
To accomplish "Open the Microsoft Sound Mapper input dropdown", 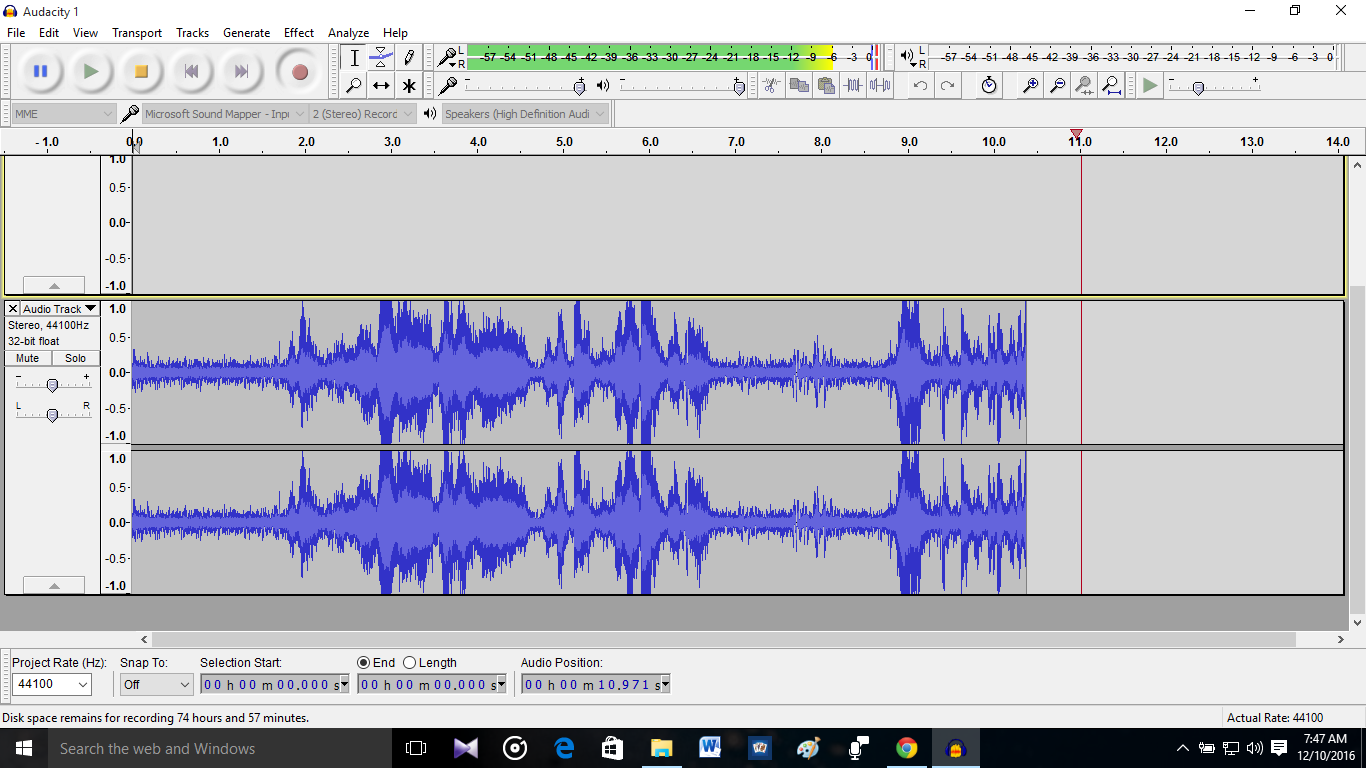I will [x=225, y=114].
